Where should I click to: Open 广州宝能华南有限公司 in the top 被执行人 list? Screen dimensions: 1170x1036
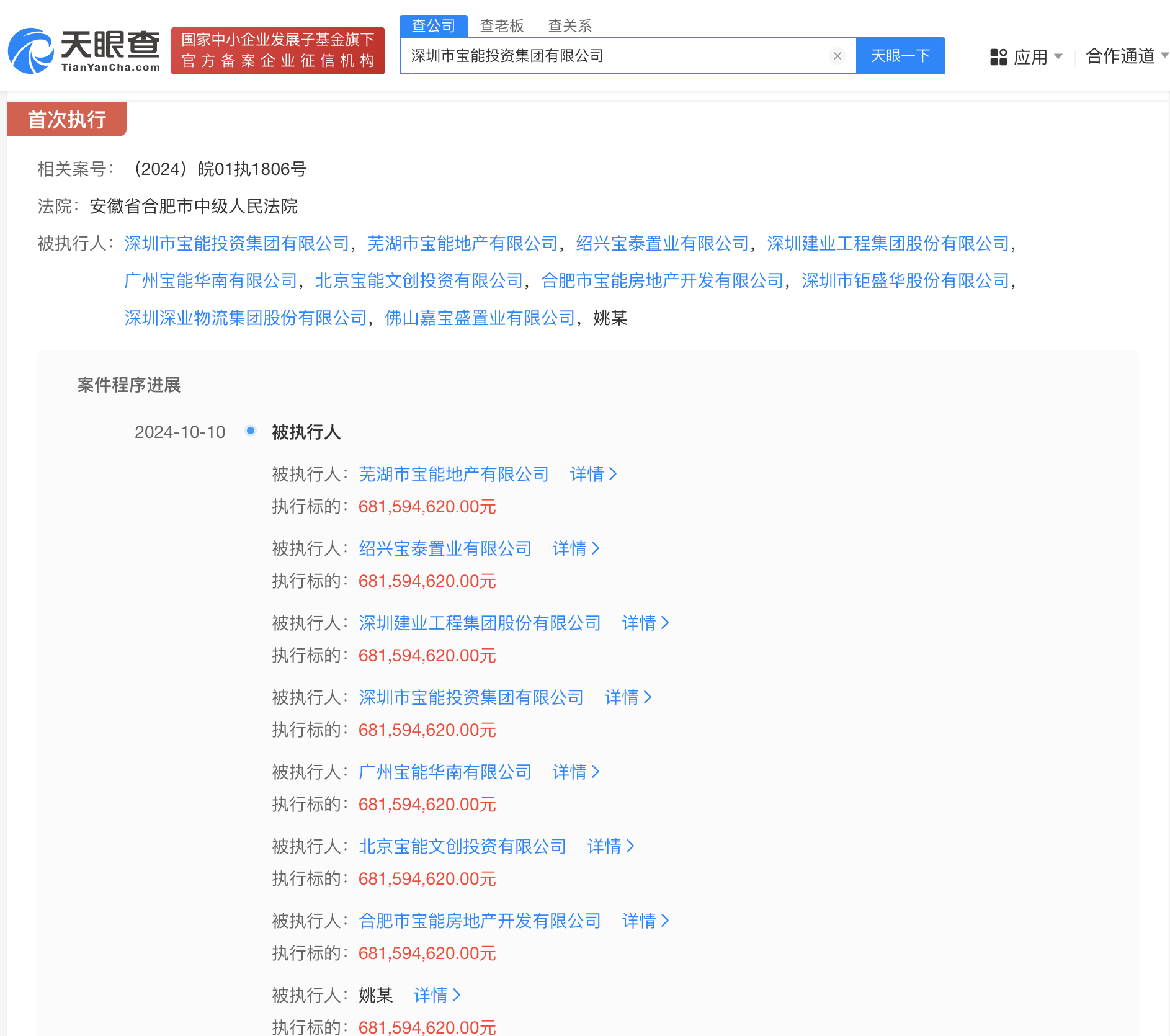[211, 281]
